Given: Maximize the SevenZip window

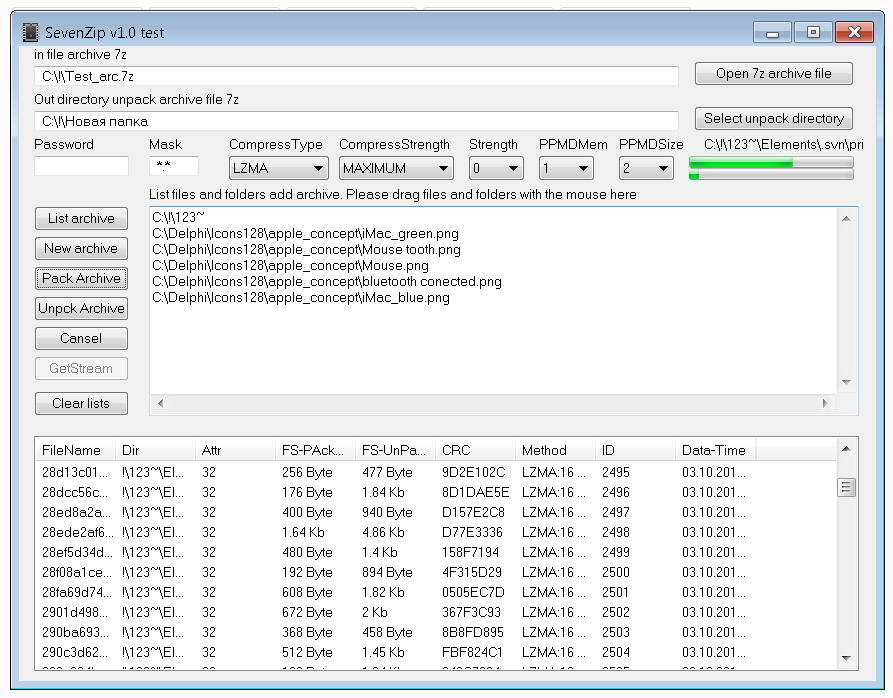Looking at the screenshot, I should tap(813, 32).
